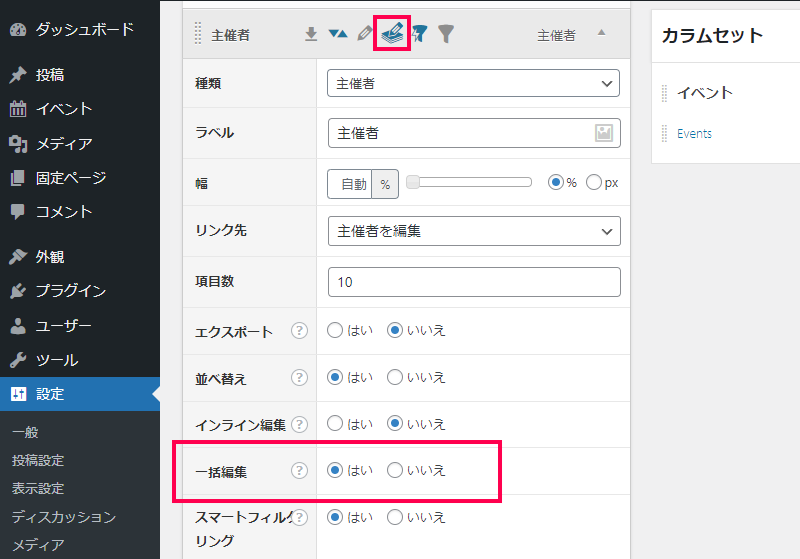Open ユーザー in the sidebar menu
The height and width of the screenshot is (559, 800).
80,325
